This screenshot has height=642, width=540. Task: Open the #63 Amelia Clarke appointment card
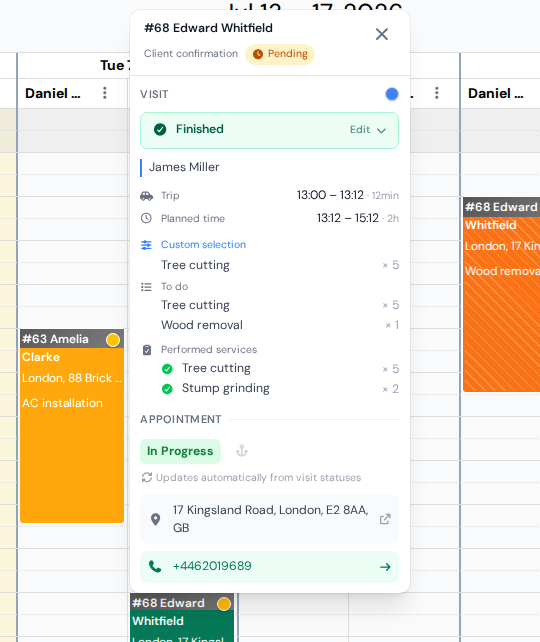tap(72, 426)
